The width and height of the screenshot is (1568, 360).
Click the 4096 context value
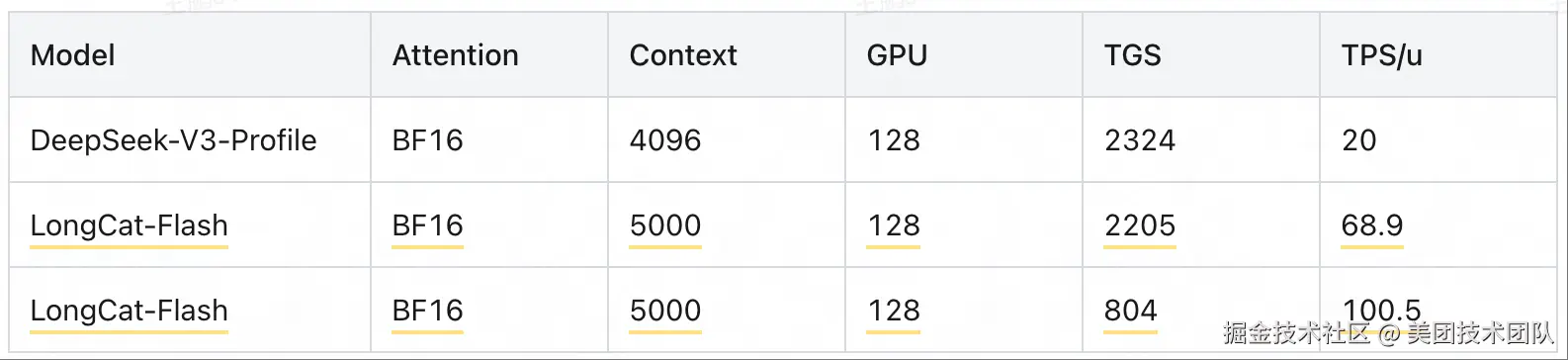tap(665, 140)
